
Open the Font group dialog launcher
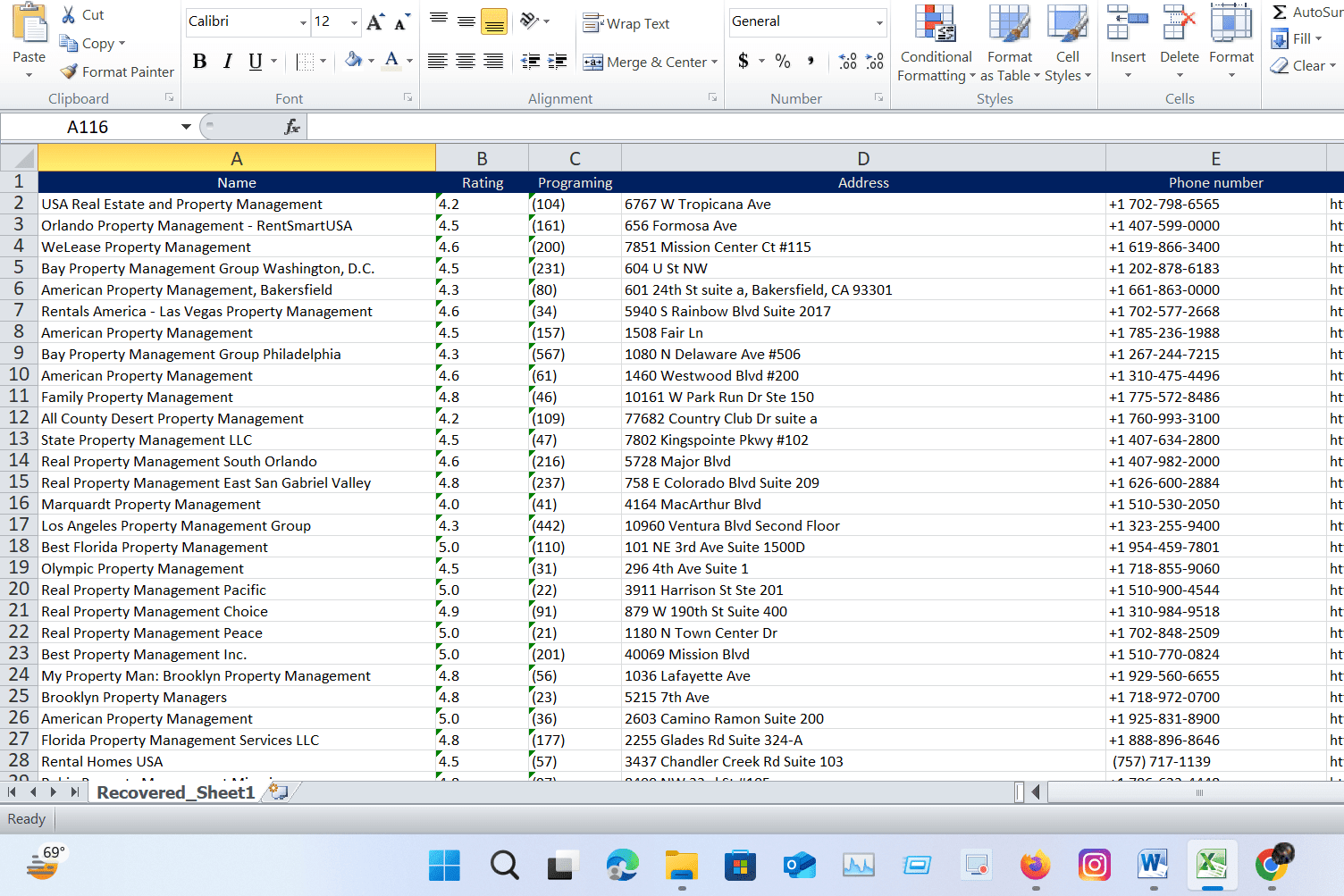tap(407, 97)
